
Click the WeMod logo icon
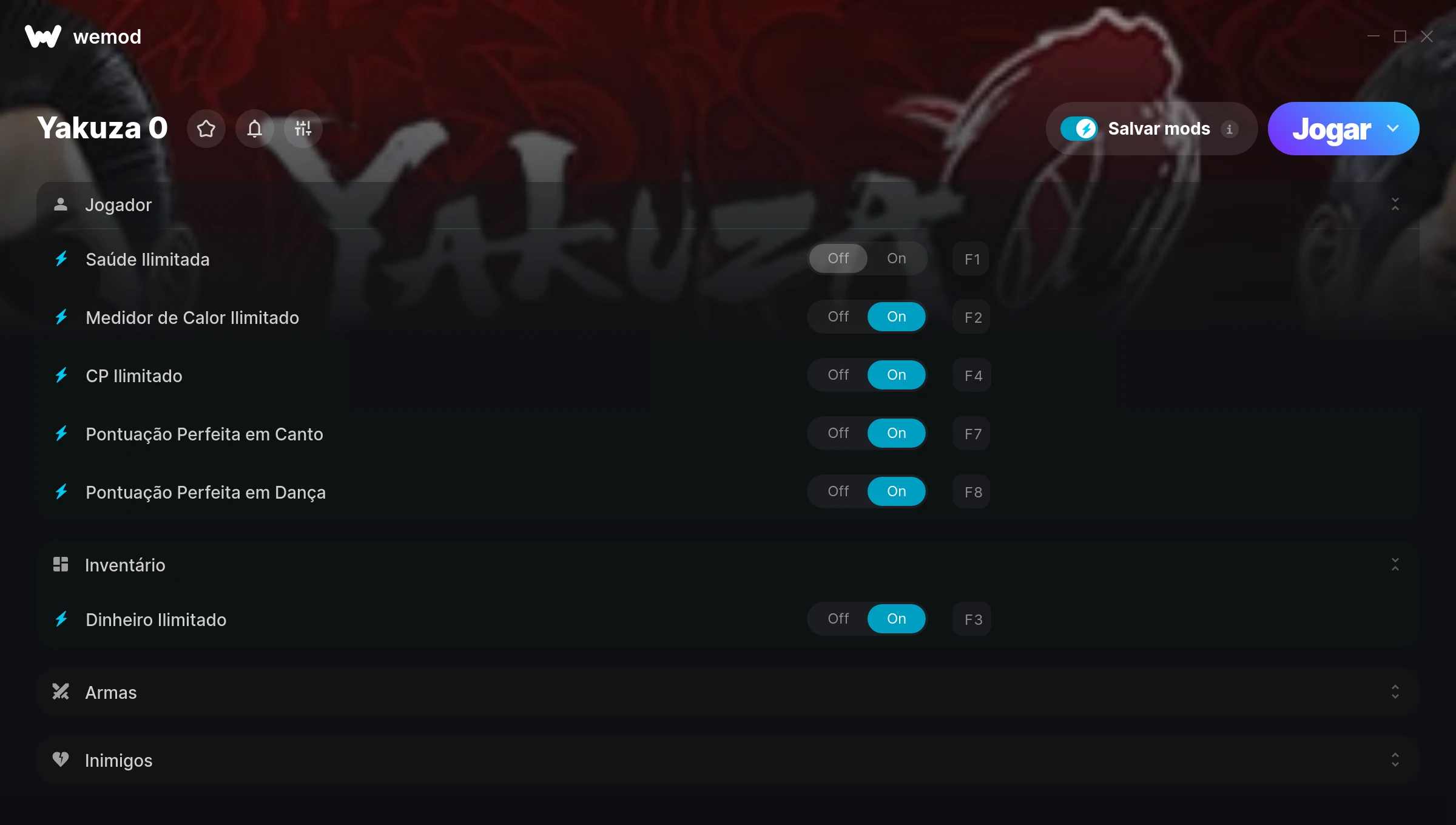[x=43, y=36]
